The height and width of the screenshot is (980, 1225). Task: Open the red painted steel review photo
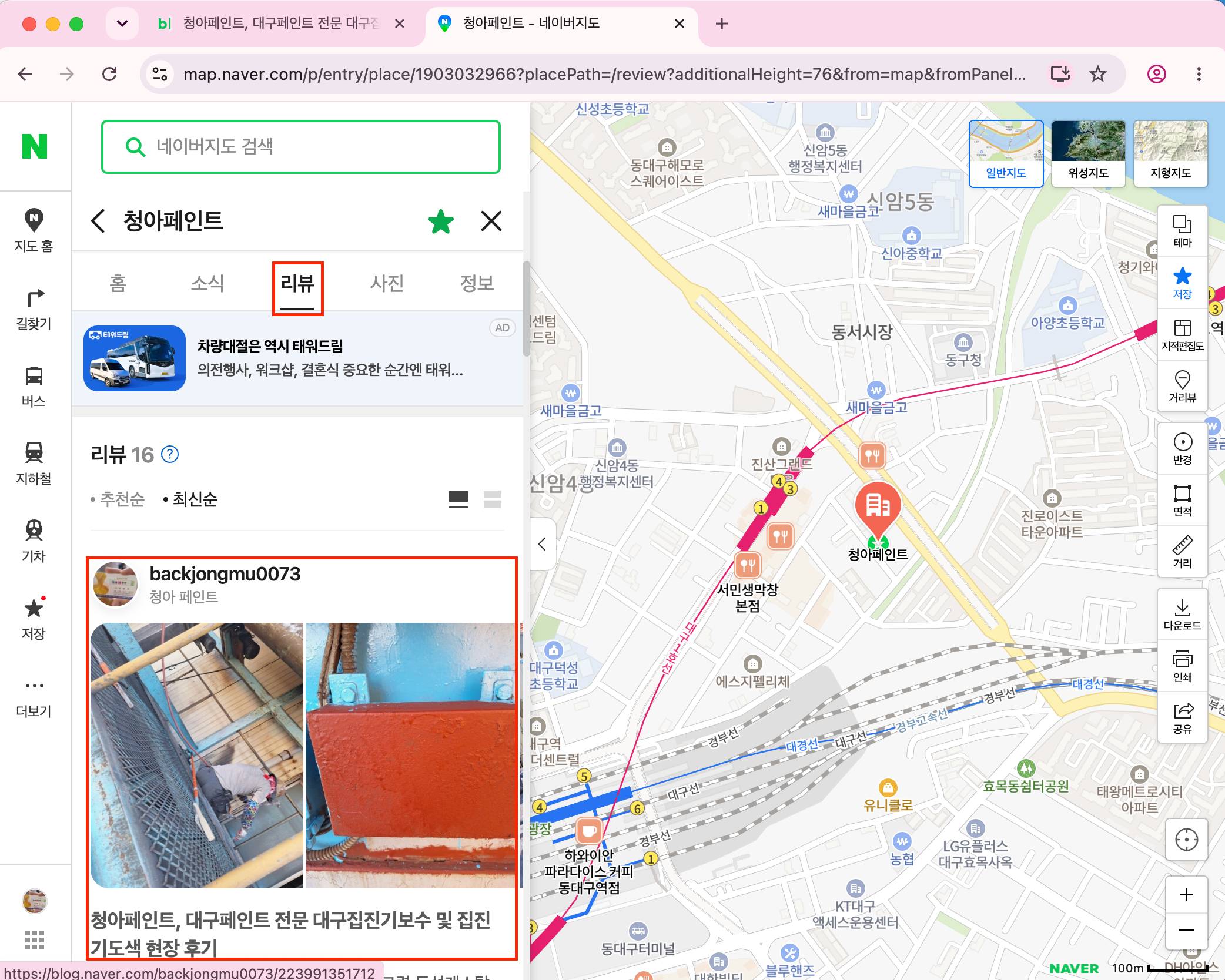410,755
